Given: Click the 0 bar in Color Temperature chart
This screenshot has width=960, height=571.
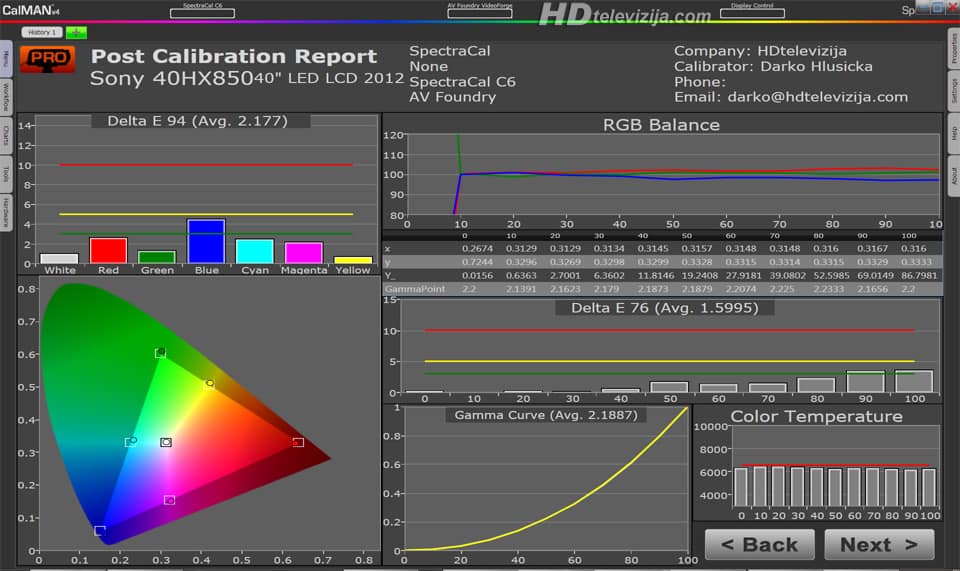Looking at the screenshot, I should (x=741, y=487).
